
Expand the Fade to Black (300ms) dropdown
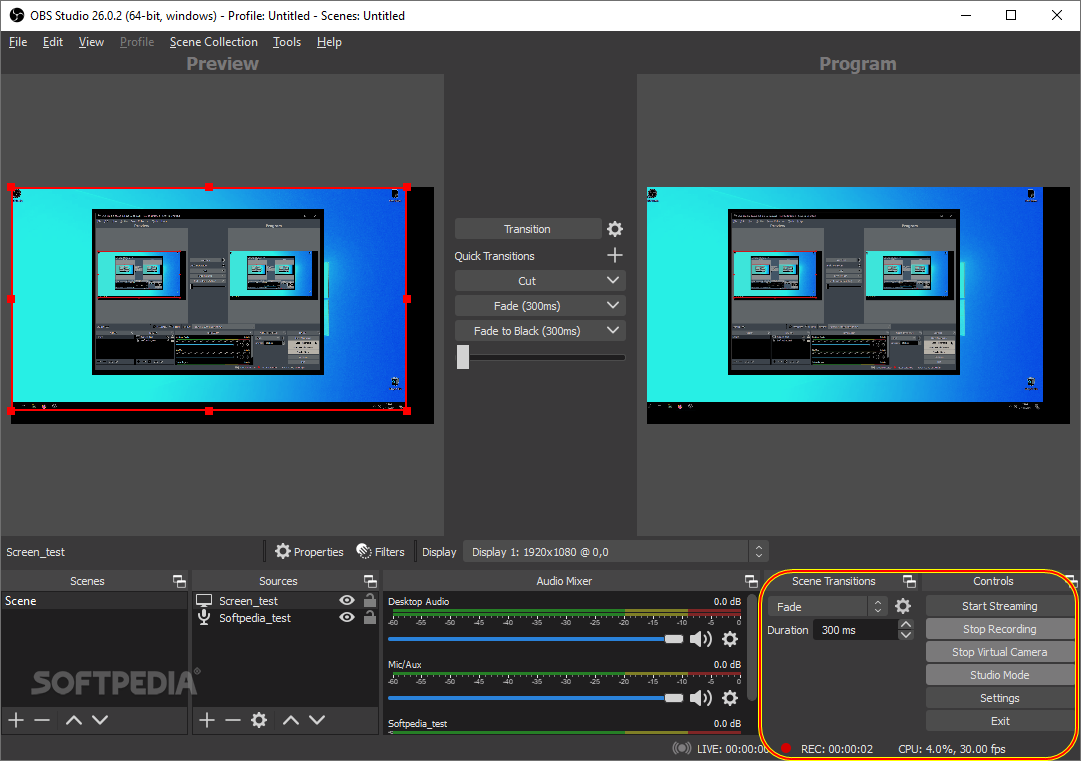[615, 330]
